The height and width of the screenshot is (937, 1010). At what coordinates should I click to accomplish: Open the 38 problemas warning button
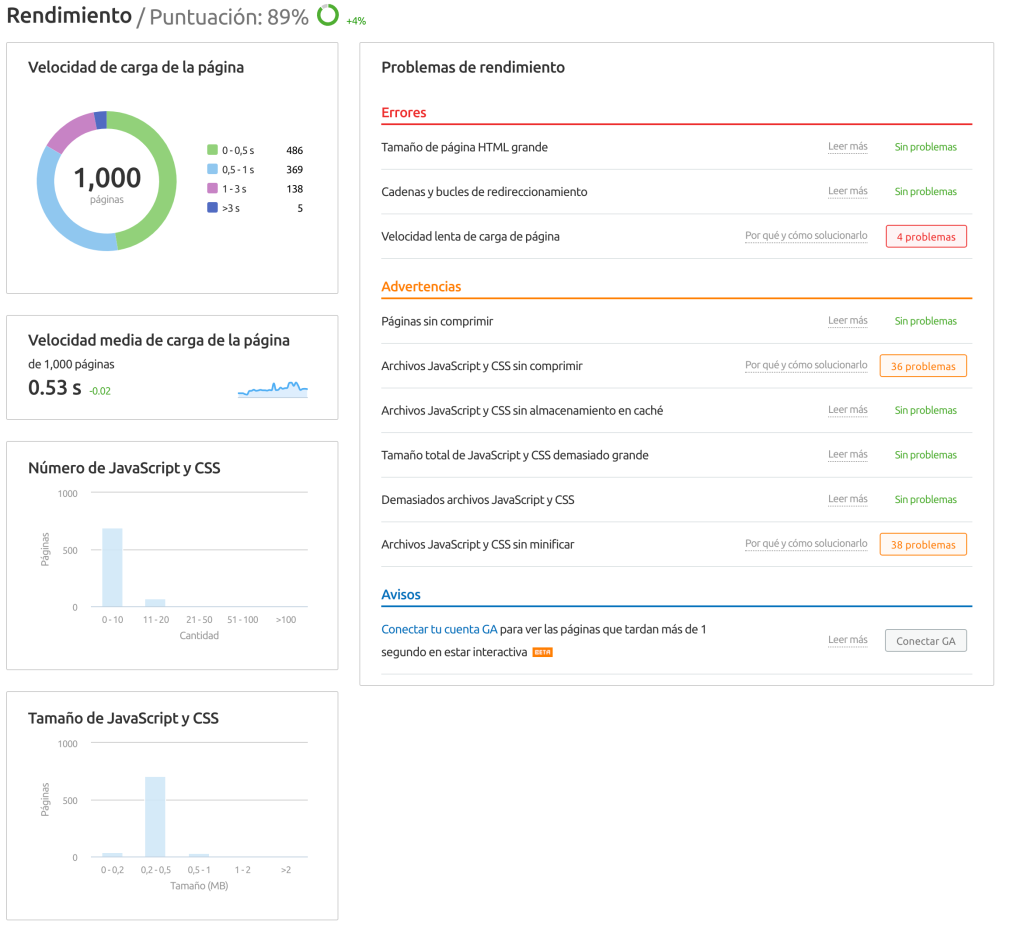(x=923, y=545)
